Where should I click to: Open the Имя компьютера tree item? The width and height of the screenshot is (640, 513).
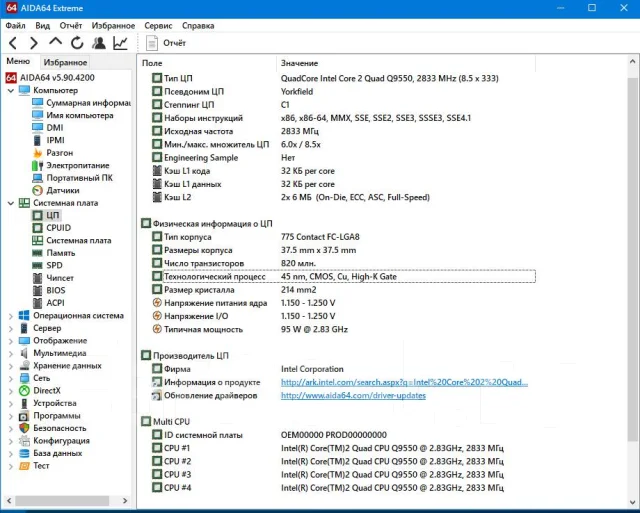(x=73, y=115)
